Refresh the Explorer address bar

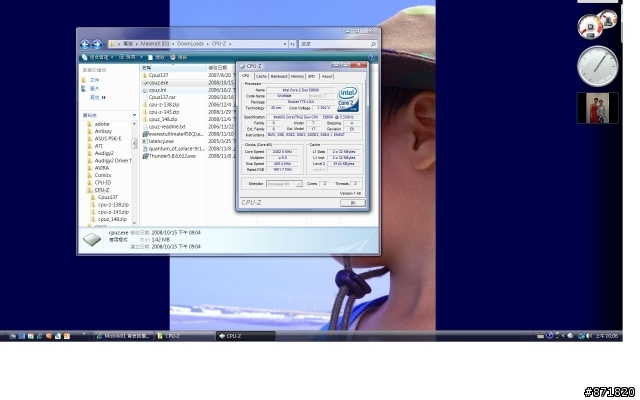click(x=292, y=44)
